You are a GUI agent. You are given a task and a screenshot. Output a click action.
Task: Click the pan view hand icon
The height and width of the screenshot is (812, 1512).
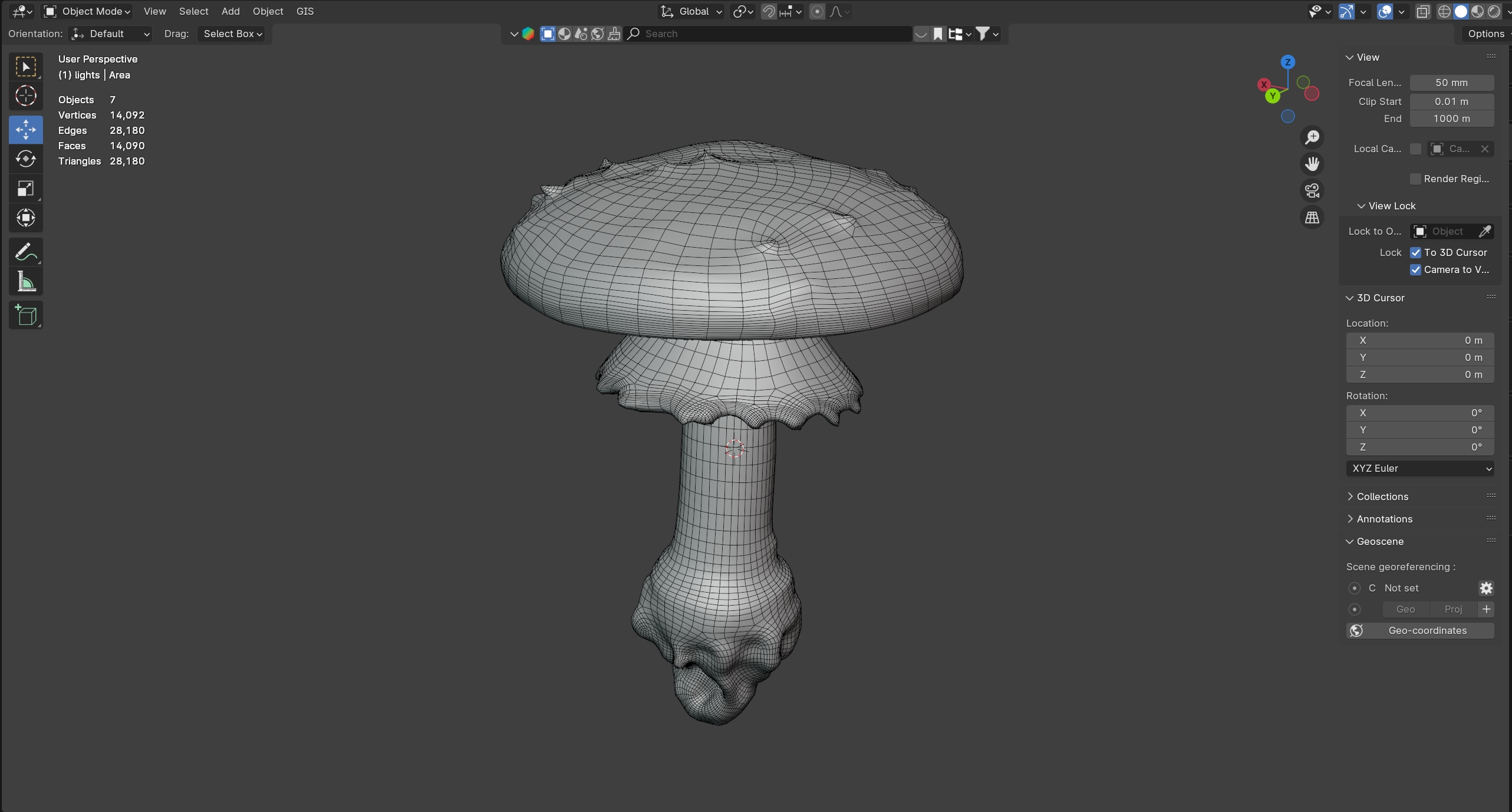(x=1312, y=164)
